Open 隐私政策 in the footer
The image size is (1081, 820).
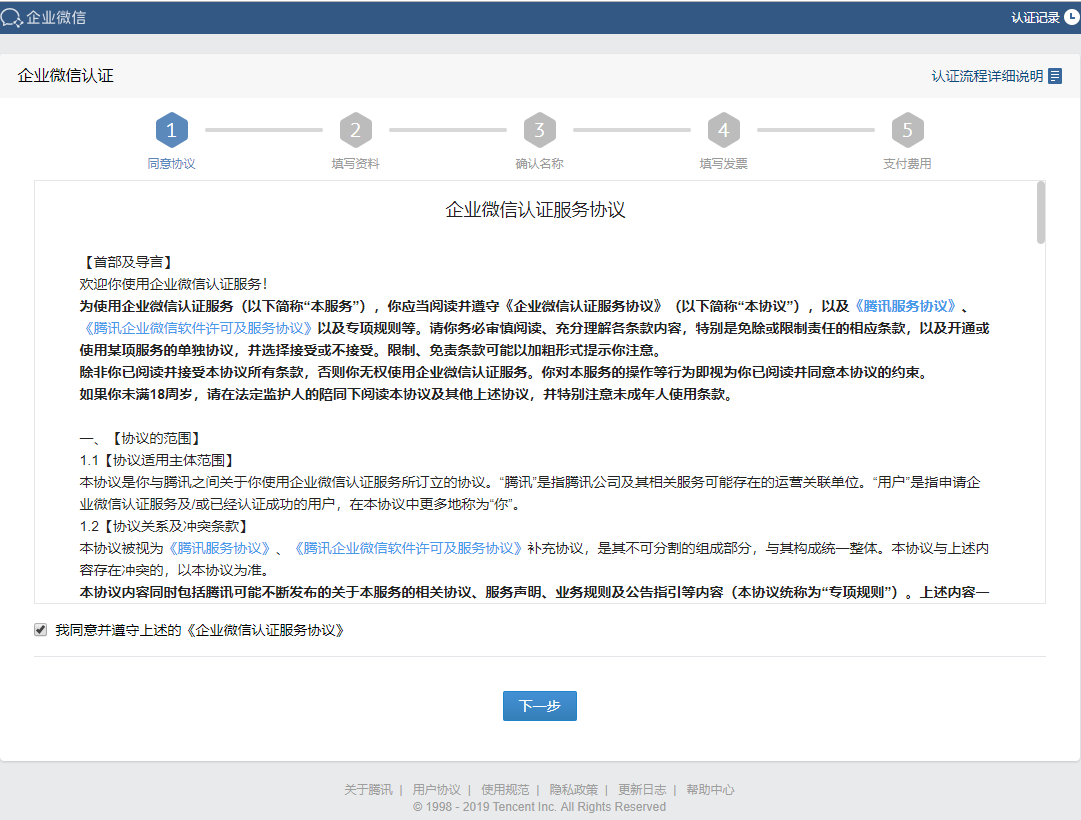point(576,789)
